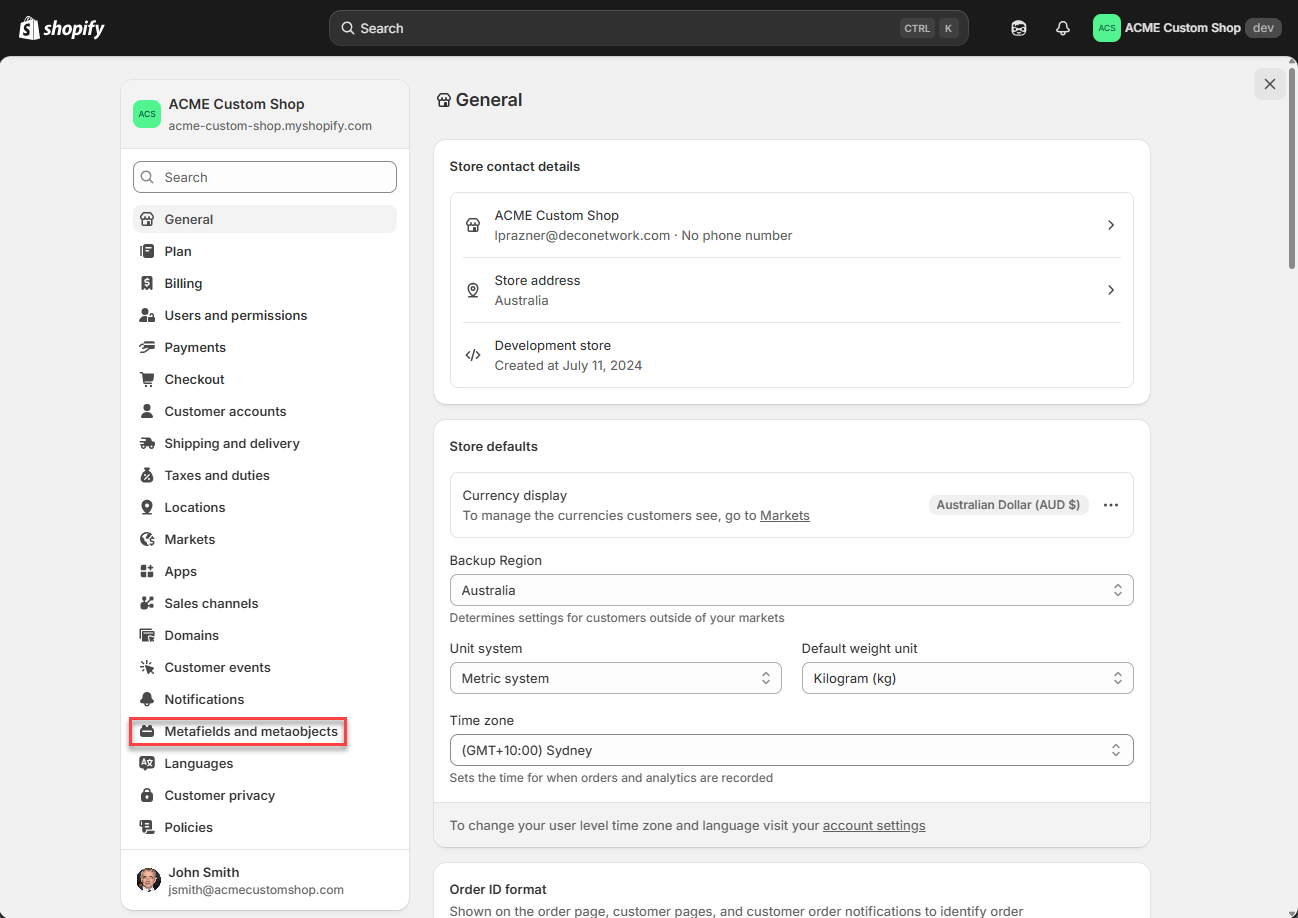Viewport: 1298px width, 918px height.
Task: Click the Billing dollar icon in sidebar
Action: 147,283
